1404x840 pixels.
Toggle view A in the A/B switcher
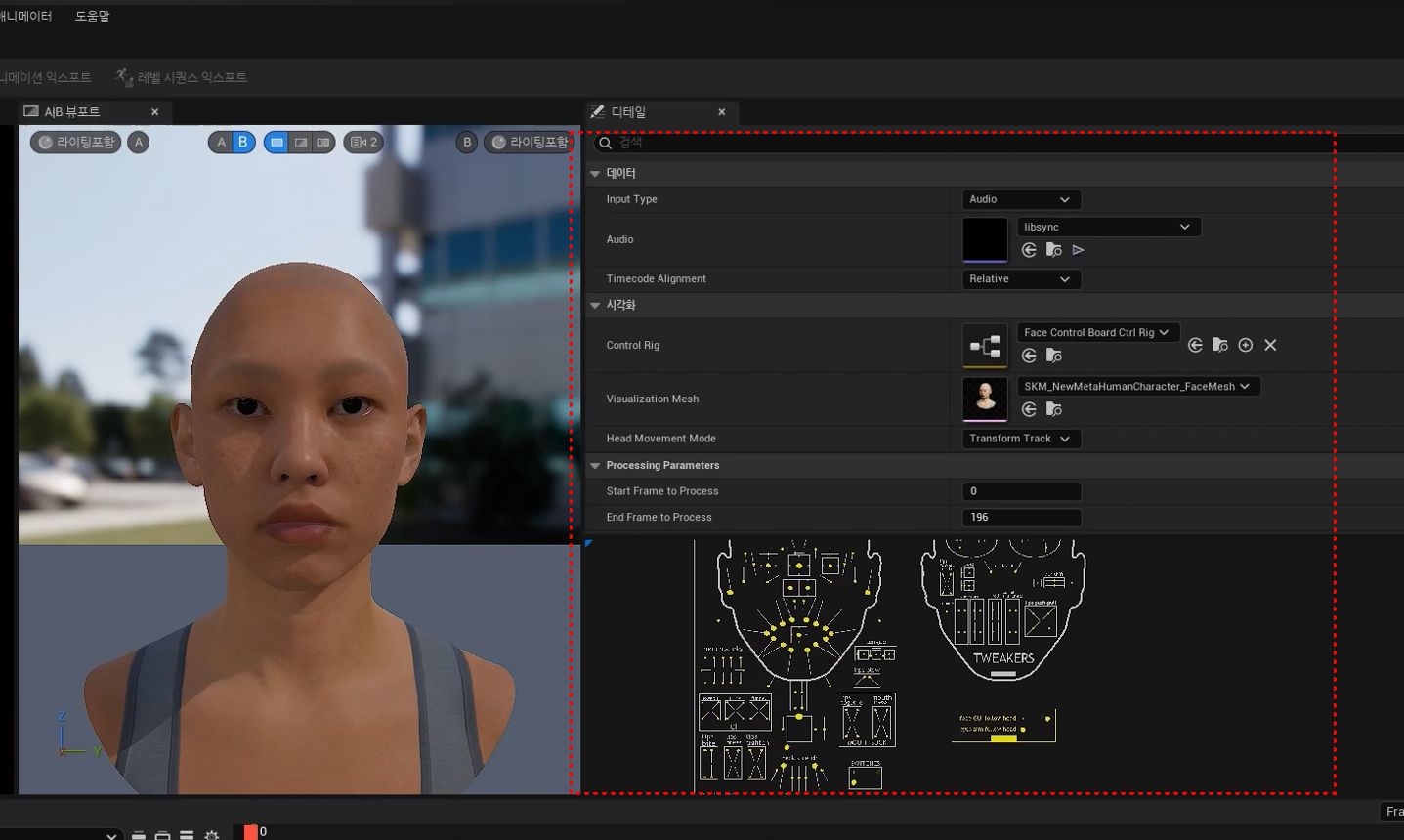[221, 143]
